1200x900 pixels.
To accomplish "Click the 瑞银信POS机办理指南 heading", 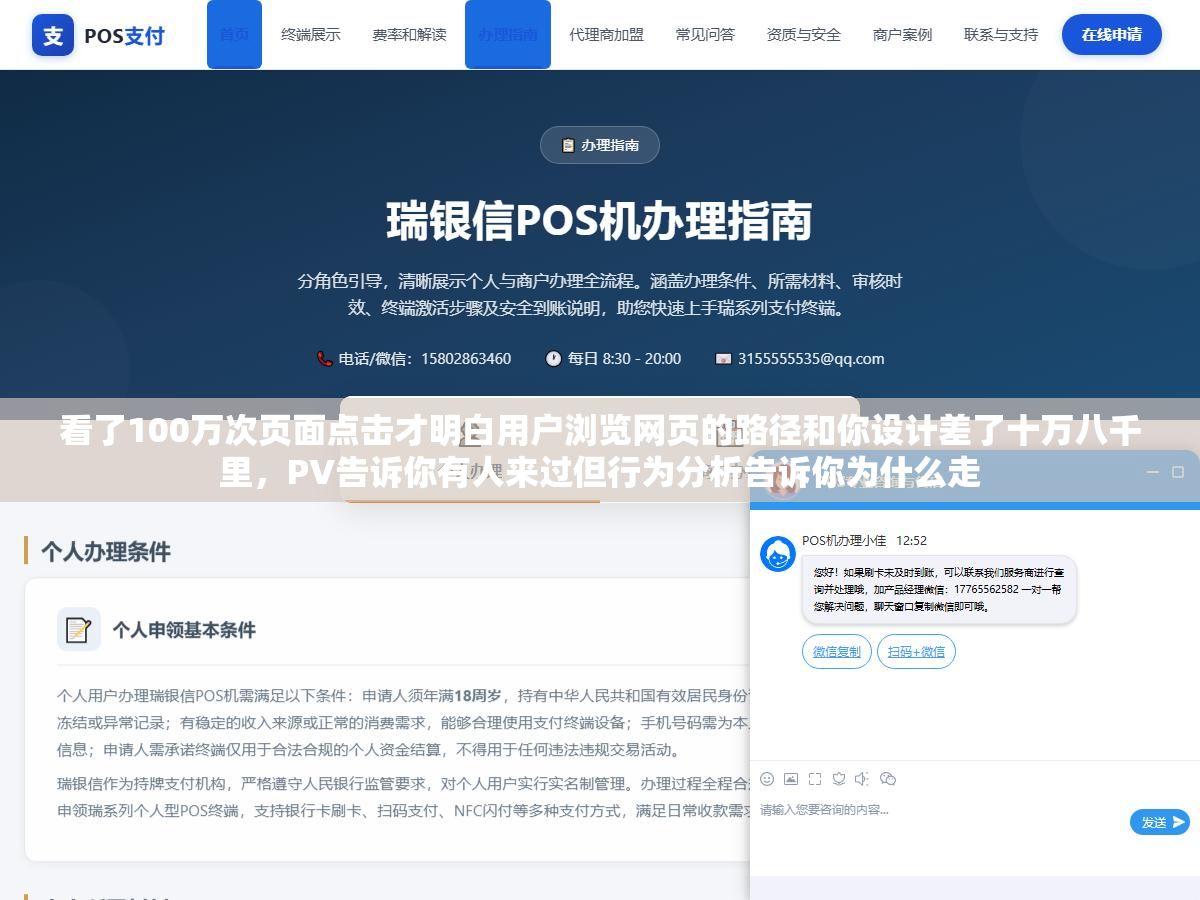I will click(x=600, y=222).
